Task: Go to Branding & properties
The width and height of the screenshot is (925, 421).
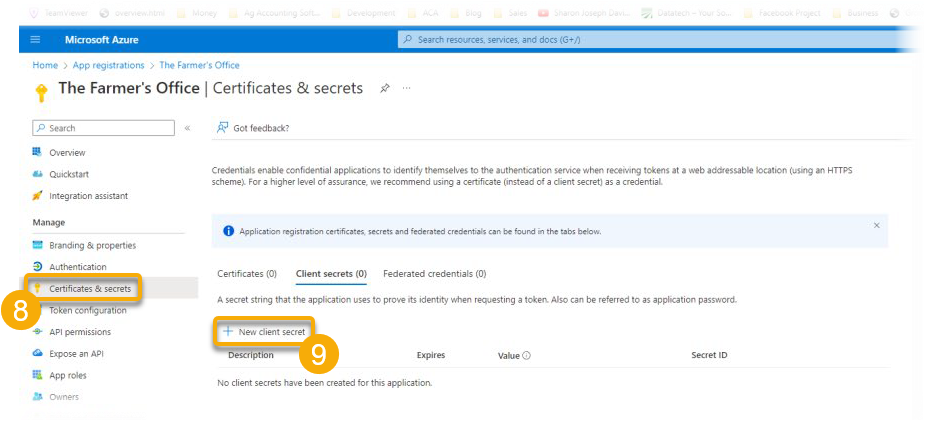Action: pyautogui.click(x=92, y=245)
